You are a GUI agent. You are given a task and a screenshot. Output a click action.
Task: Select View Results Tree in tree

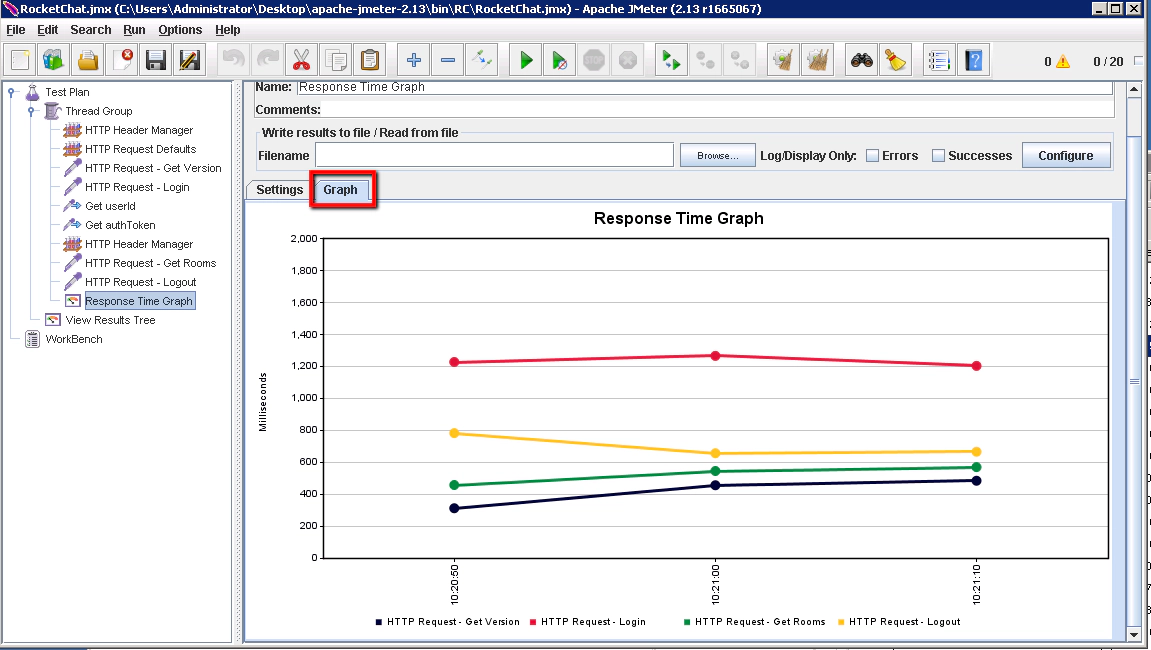click(110, 320)
